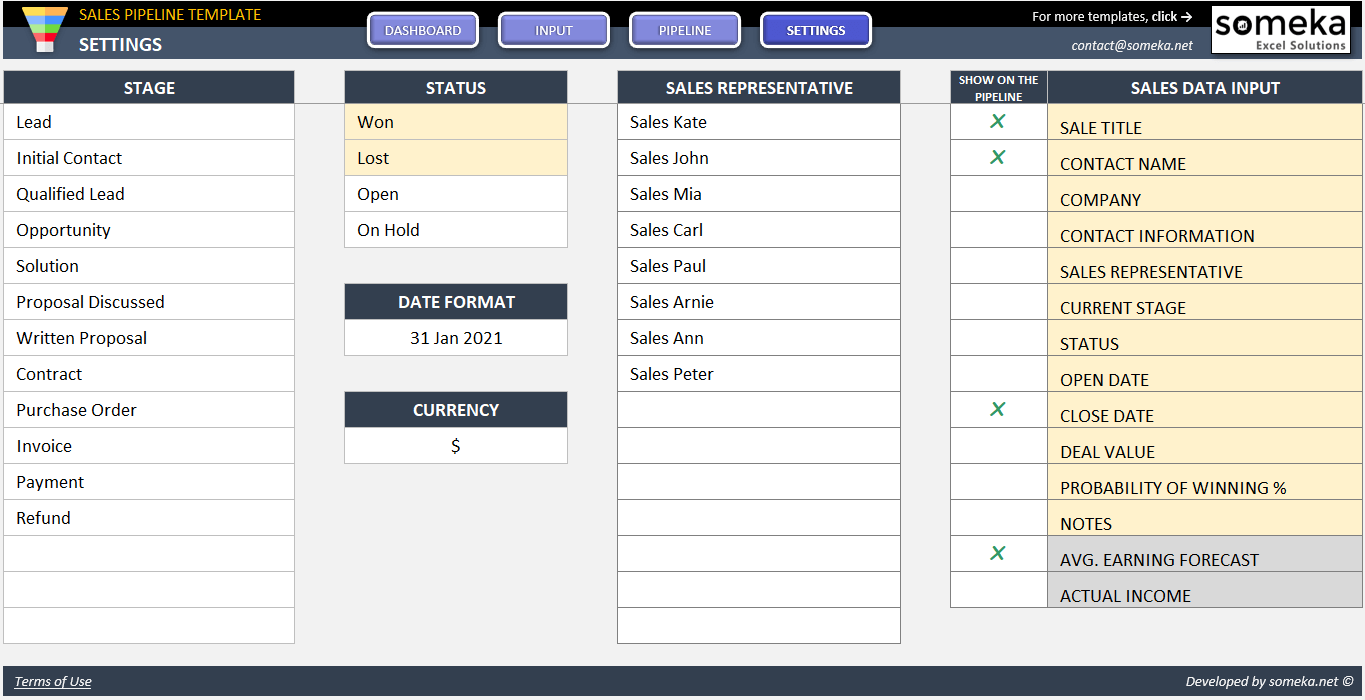Select the 'Sales Arnie' cell
This screenshot has height=700, width=1365.
(759, 302)
